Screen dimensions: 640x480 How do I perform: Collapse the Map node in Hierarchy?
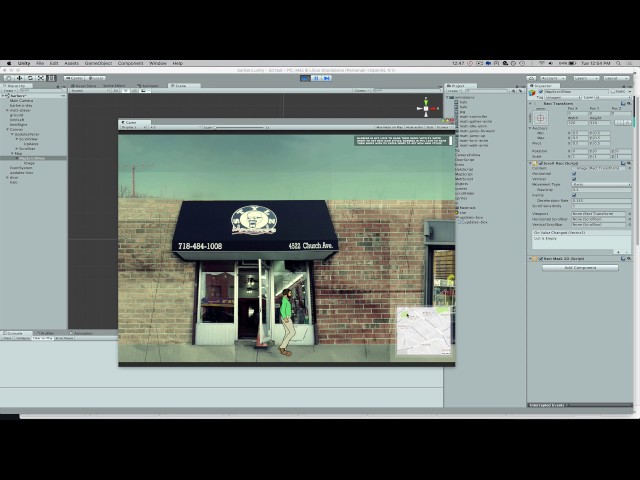click(x=12, y=153)
